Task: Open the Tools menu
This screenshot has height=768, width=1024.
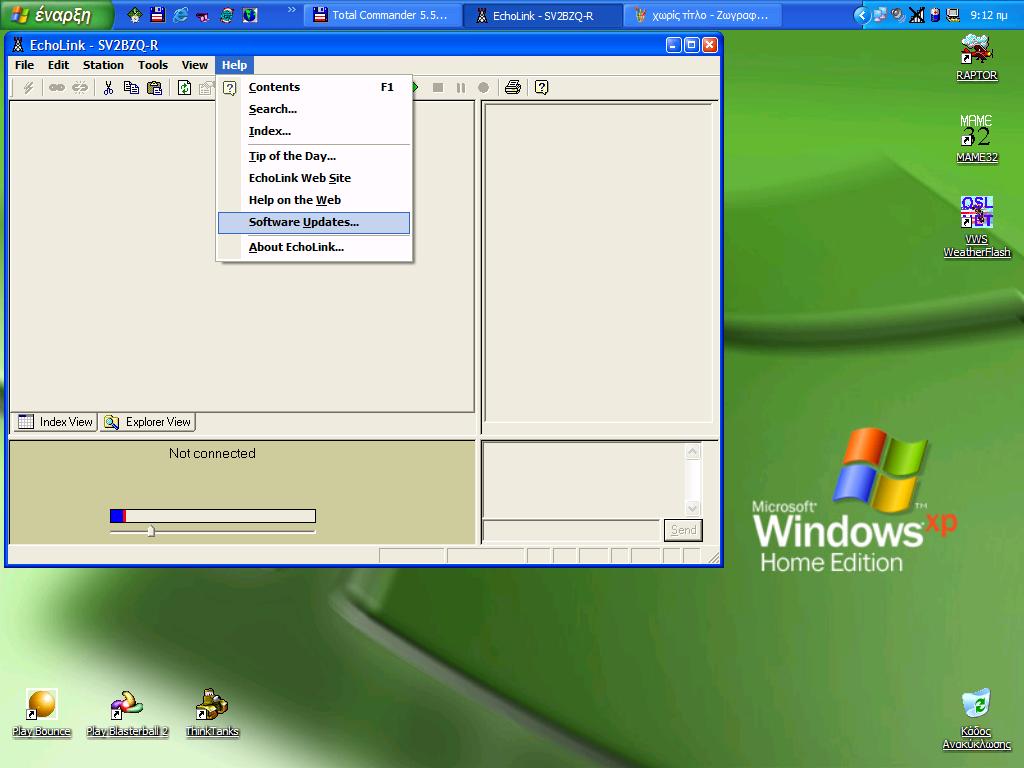Action: pyautogui.click(x=153, y=65)
